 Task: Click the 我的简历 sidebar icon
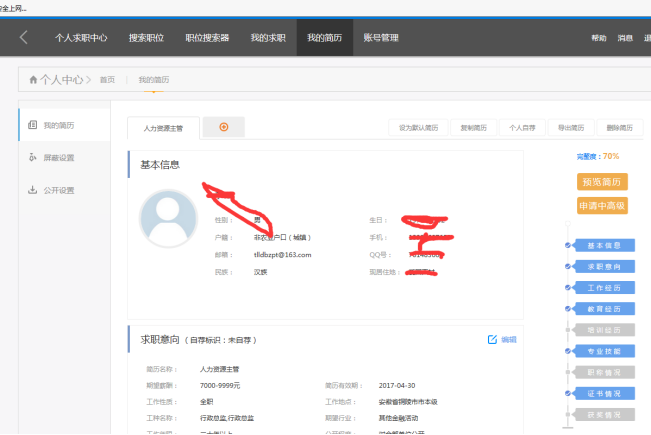point(33,125)
